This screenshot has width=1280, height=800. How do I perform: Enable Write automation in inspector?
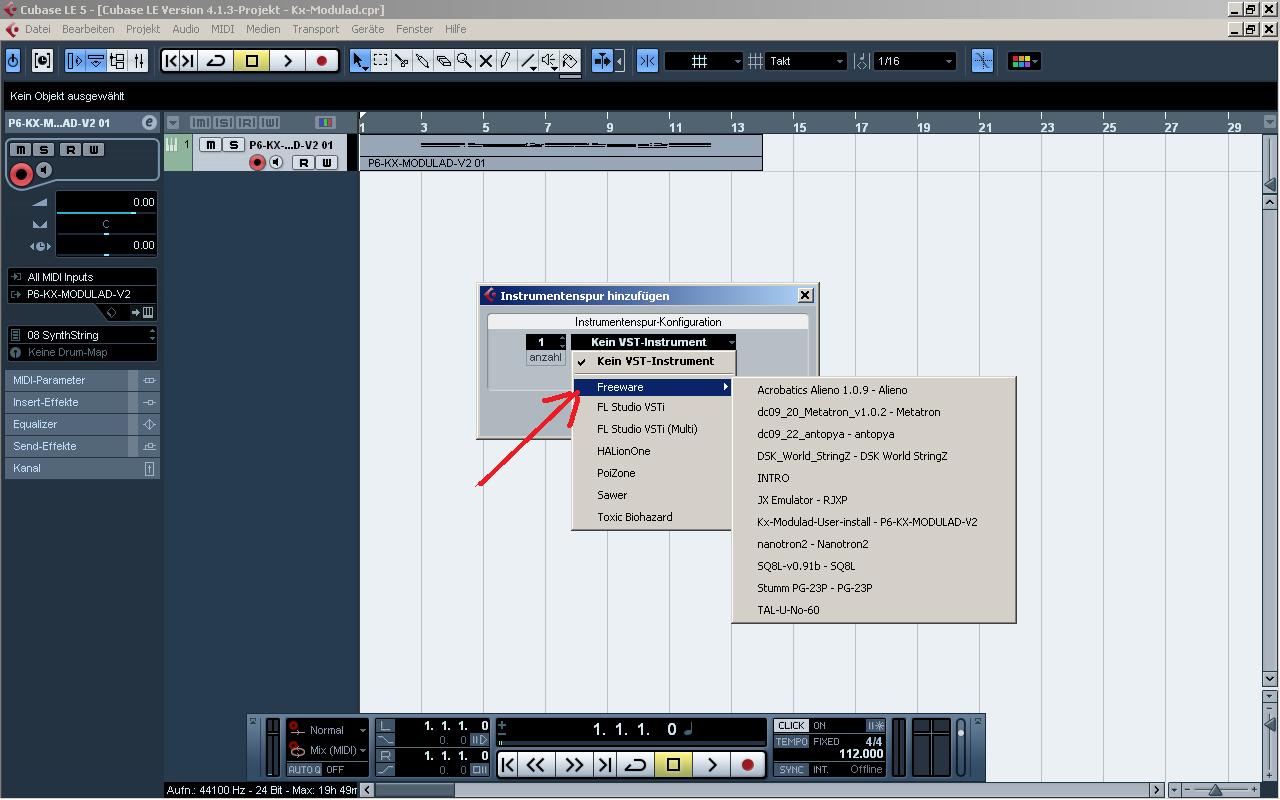click(93, 149)
